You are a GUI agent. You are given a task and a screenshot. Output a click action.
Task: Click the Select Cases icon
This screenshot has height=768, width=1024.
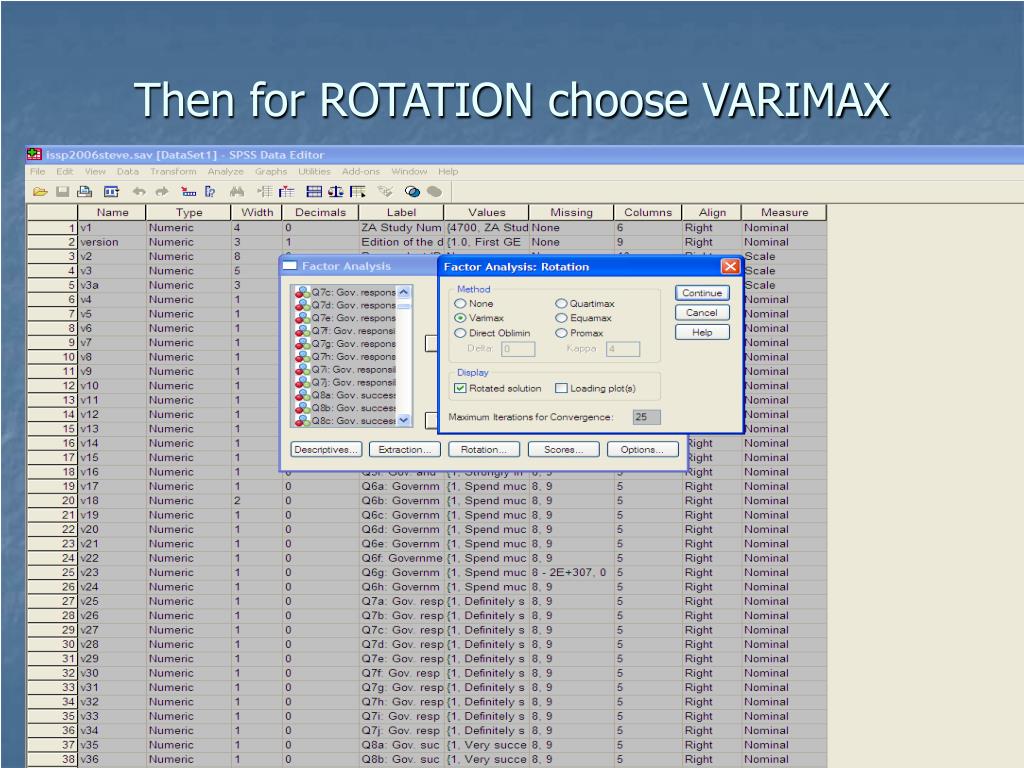pyautogui.click(x=357, y=192)
